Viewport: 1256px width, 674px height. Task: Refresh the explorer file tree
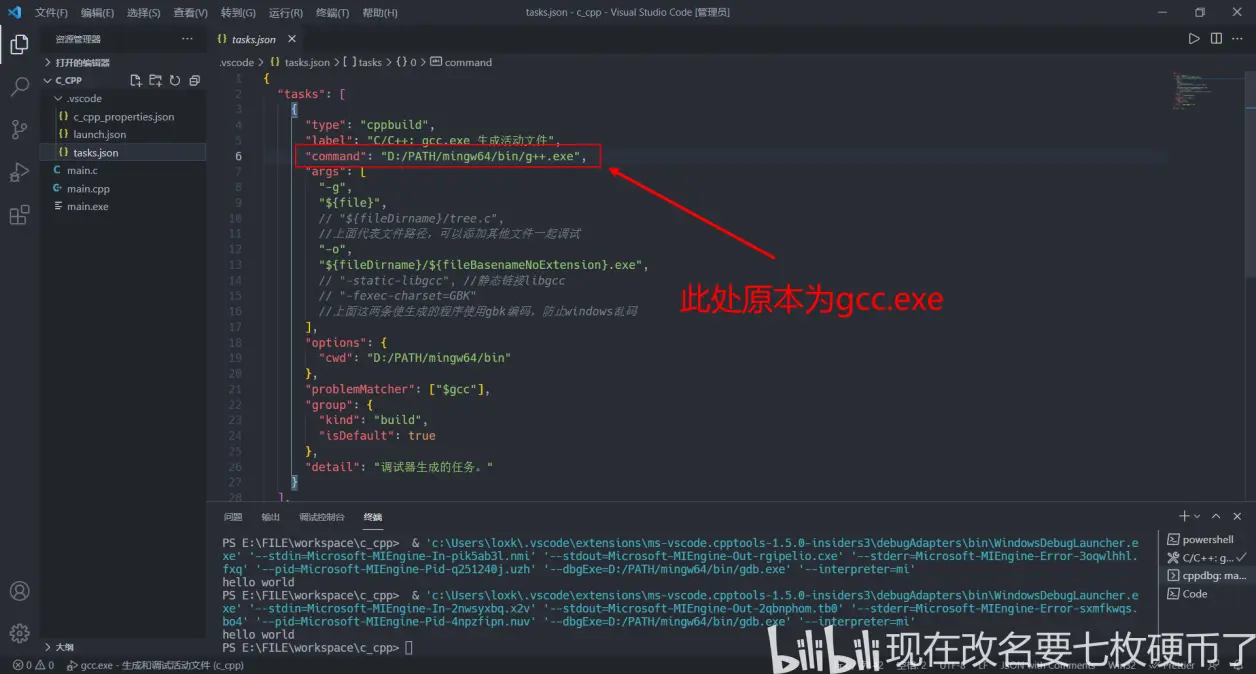(x=175, y=80)
